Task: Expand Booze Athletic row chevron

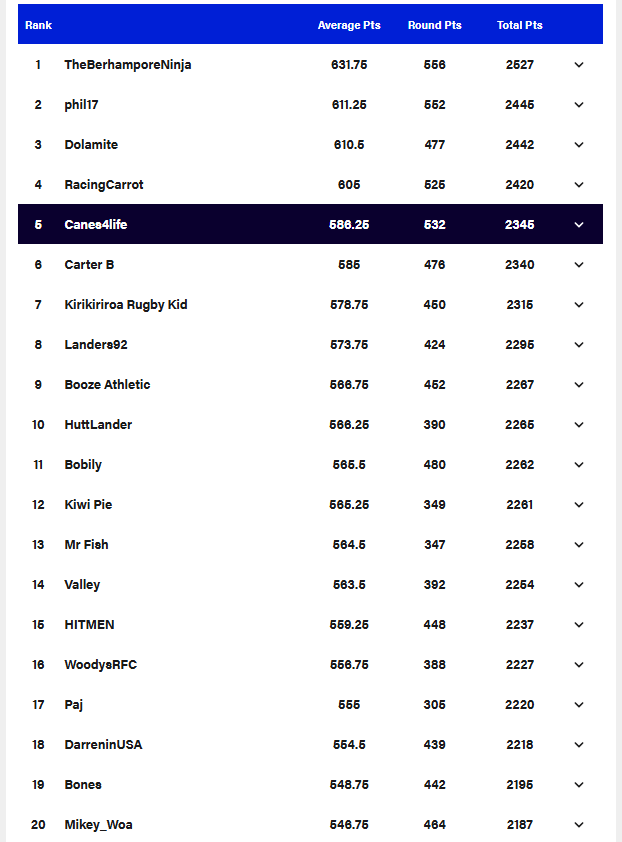Action: pos(579,385)
